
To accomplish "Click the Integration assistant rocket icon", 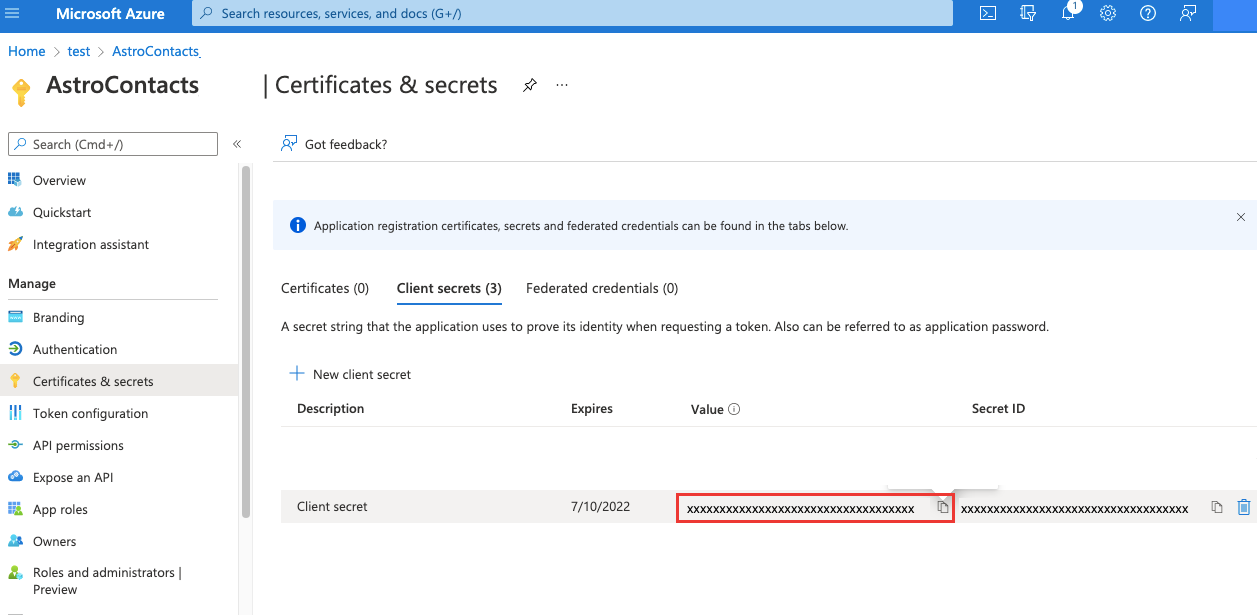I will [15, 244].
